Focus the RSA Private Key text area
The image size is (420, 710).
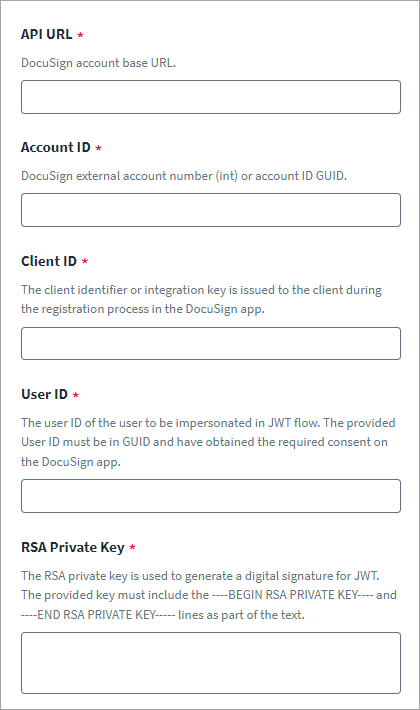(x=211, y=663)
